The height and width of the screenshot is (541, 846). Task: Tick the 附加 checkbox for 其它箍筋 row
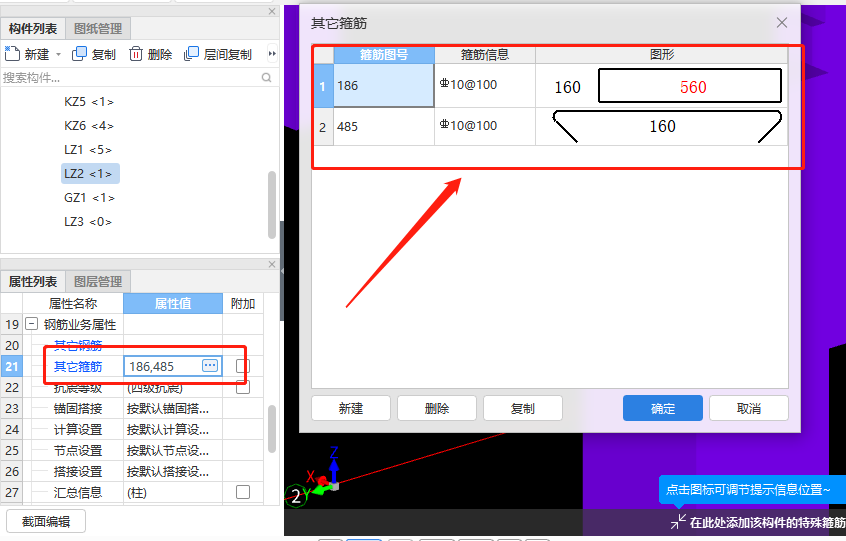(243, 366)
